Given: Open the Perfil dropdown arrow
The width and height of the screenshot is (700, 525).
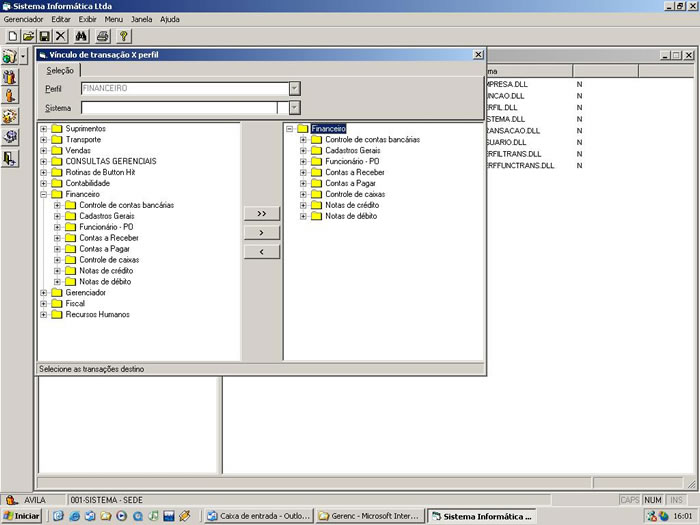Looking at the screenshot, I should click(294, 88).
